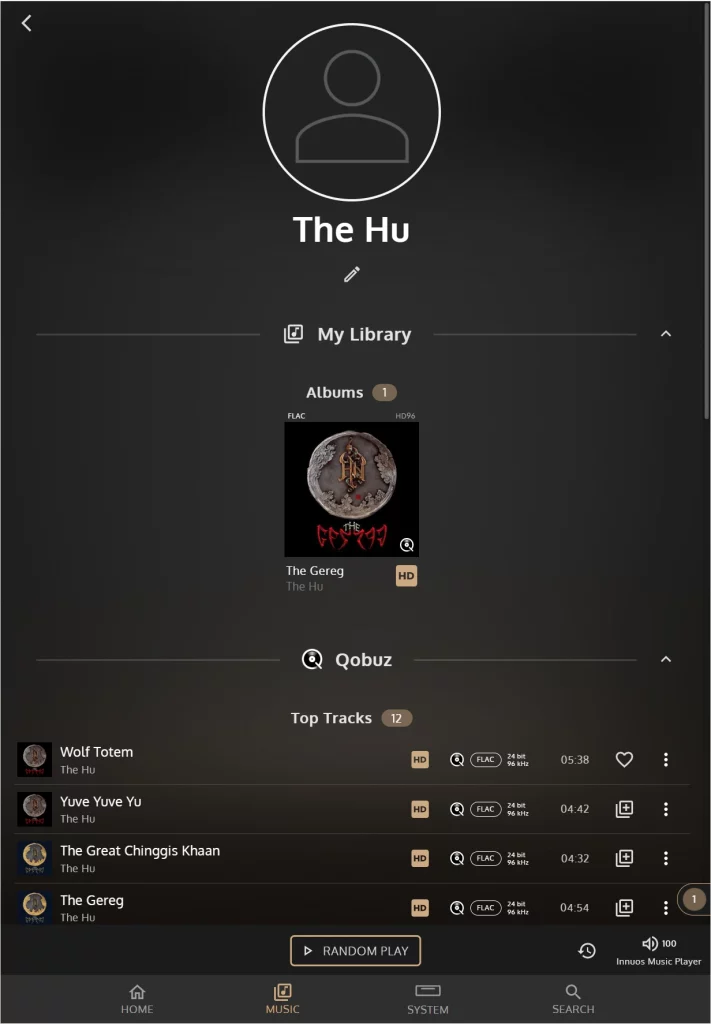Open more options for Wolf Totem
The height and width of the screenshot is (1024, 711).
click(665, 760)
